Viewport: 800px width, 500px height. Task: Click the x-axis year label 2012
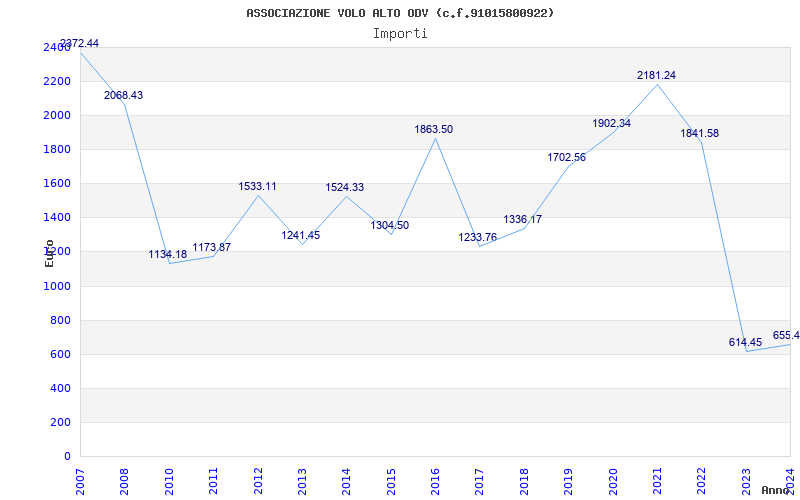[258, 481]
